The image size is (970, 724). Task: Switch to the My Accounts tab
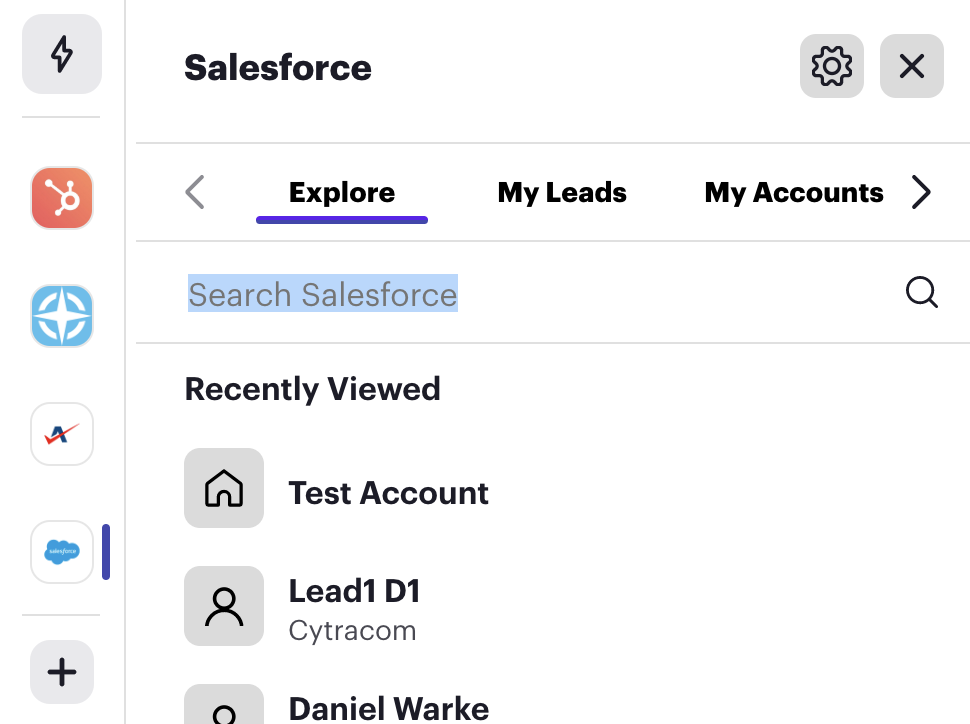tap(794, 193)
